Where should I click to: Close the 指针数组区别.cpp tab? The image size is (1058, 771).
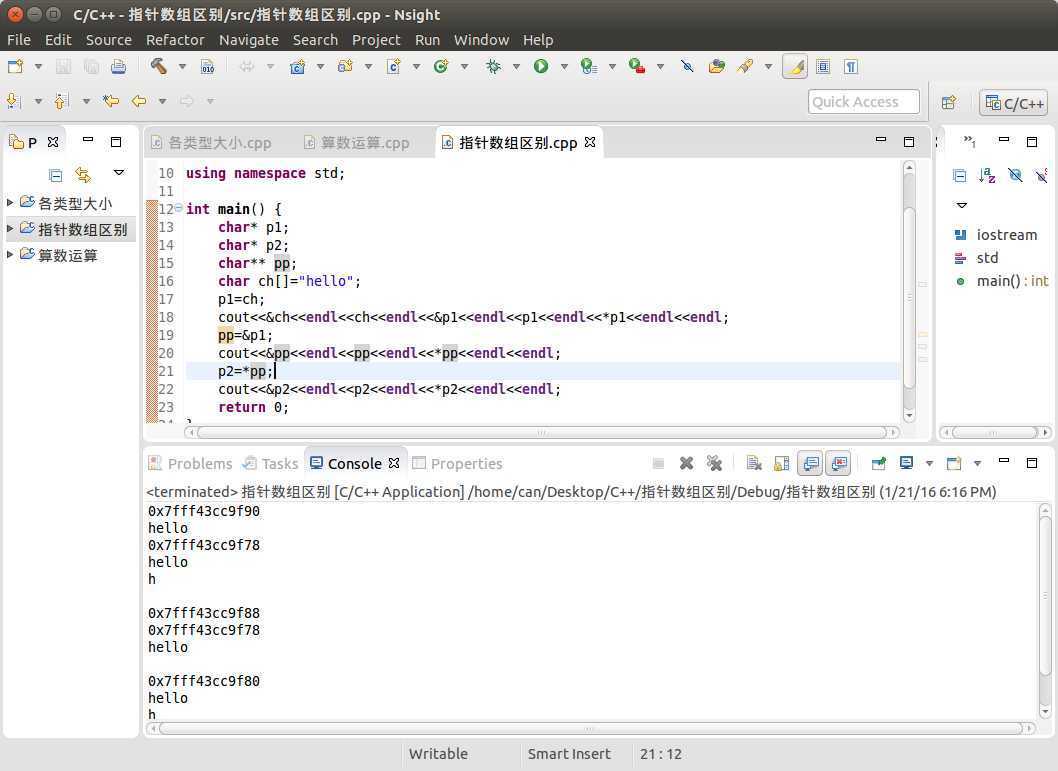pos(590,142)
